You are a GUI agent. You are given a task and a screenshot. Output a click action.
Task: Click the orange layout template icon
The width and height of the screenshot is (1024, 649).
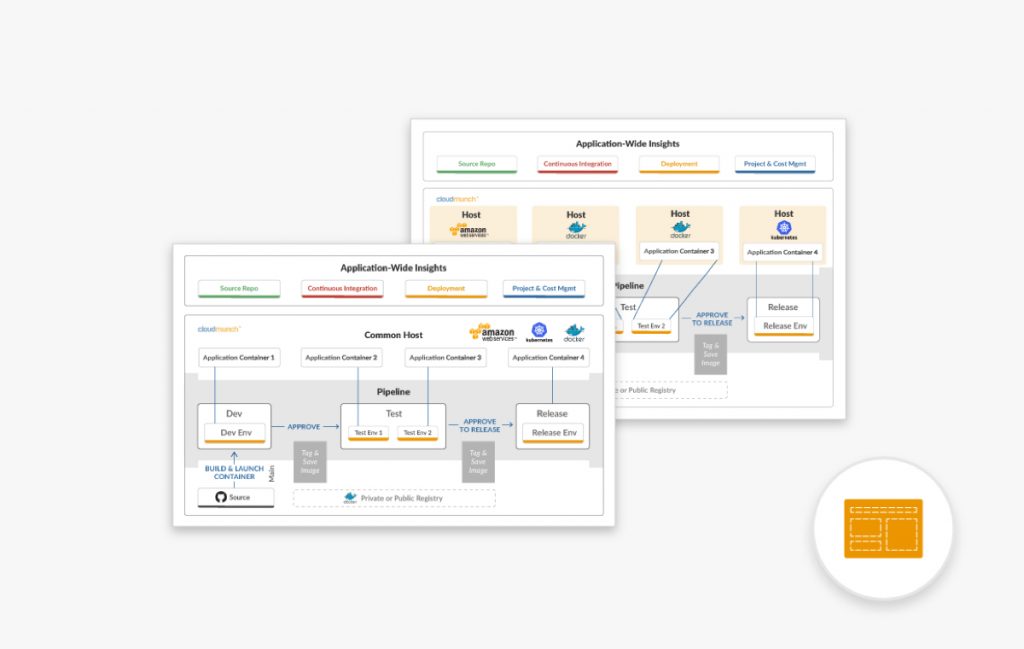point(883,528)
